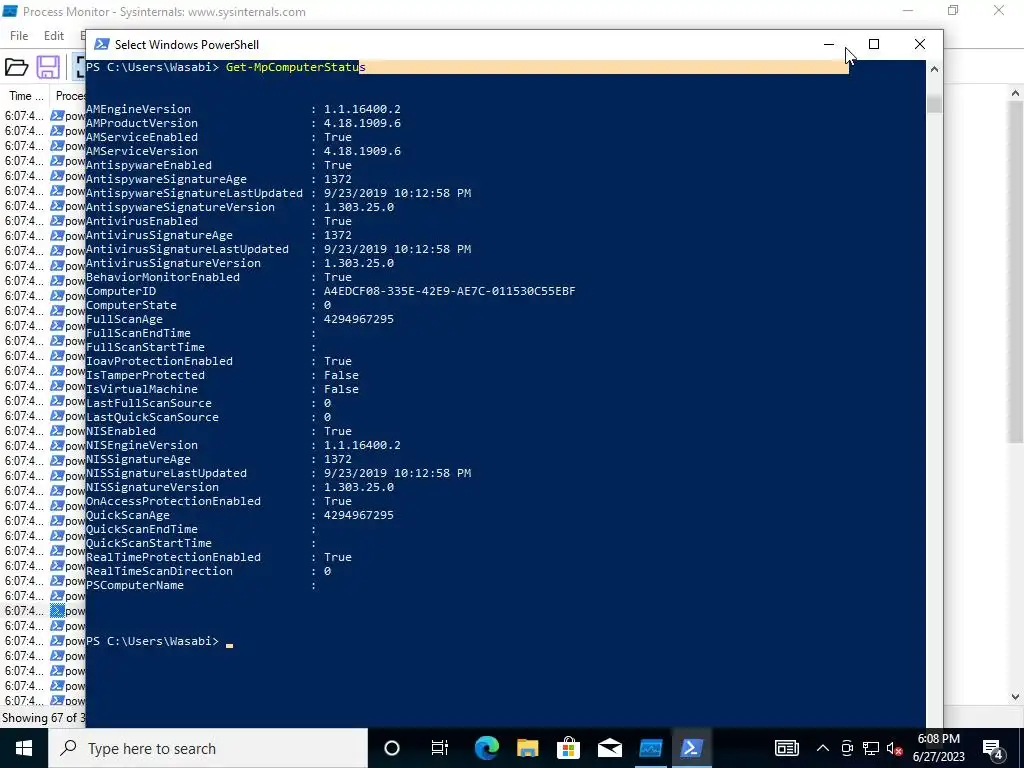Click the AntivirusSignatureVersion line
Viewport: 1024px width, 768px height.
(240, 263)
